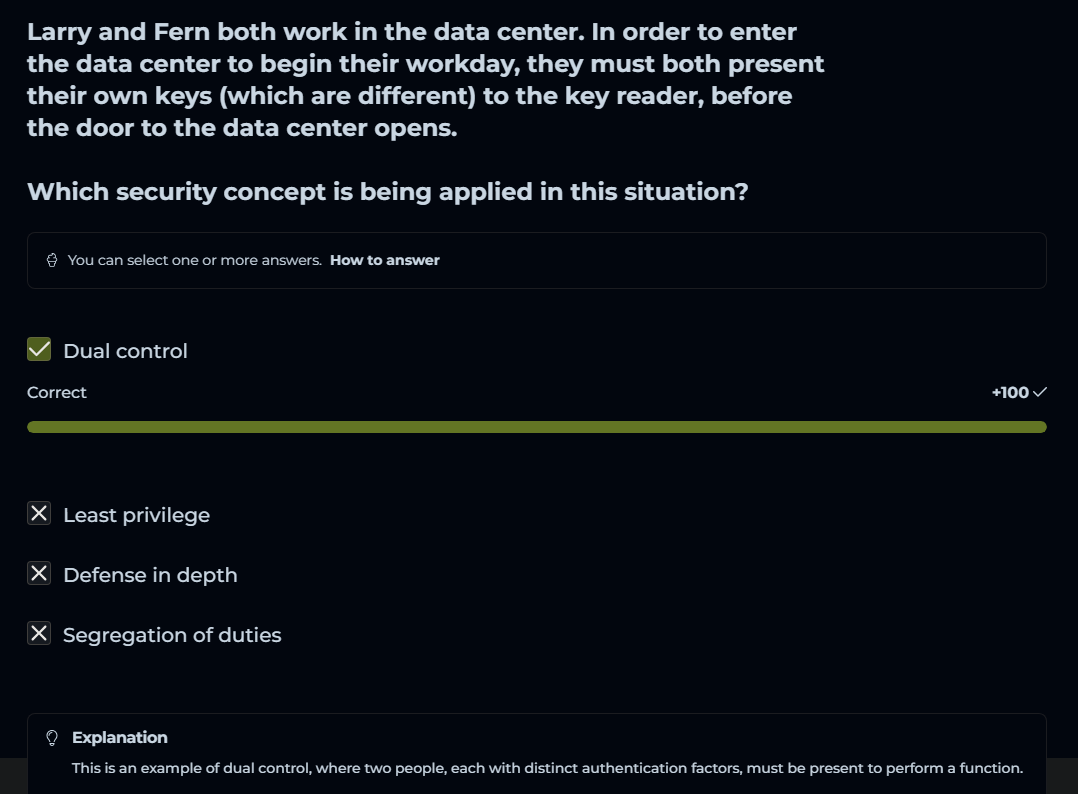Open the How to answer link

pyautogui.click(x=385, y=260)
